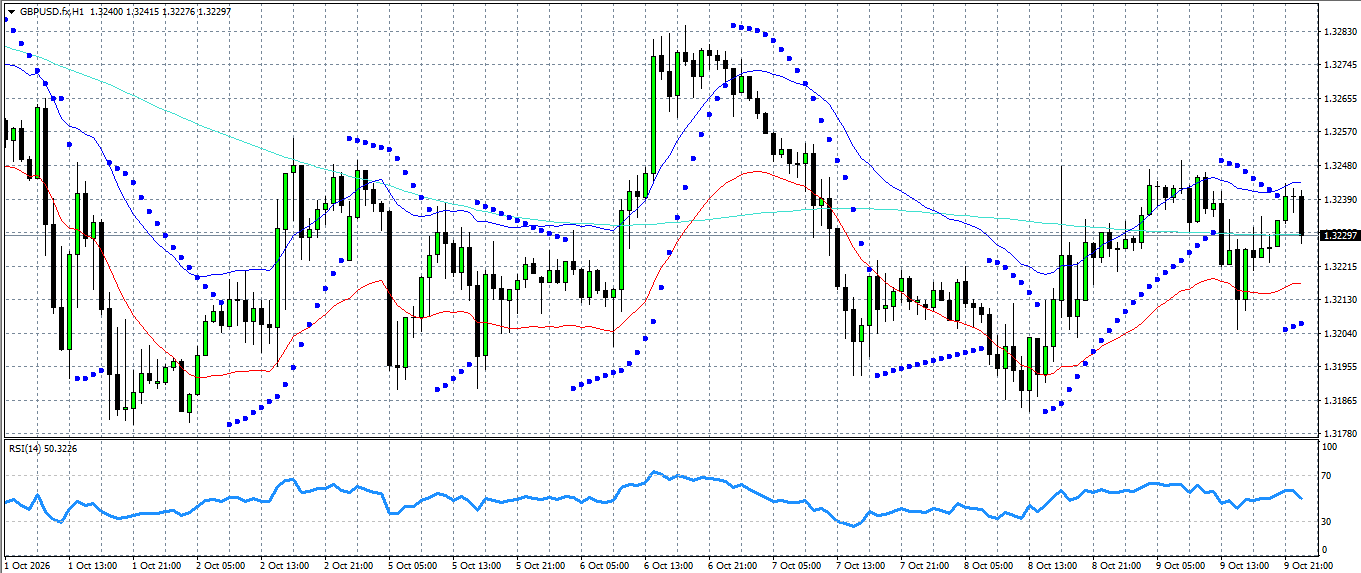Click the 1.31780 price axis label
The height and width of the screenshot is (573, 1361).
[x=1339, y=434]
